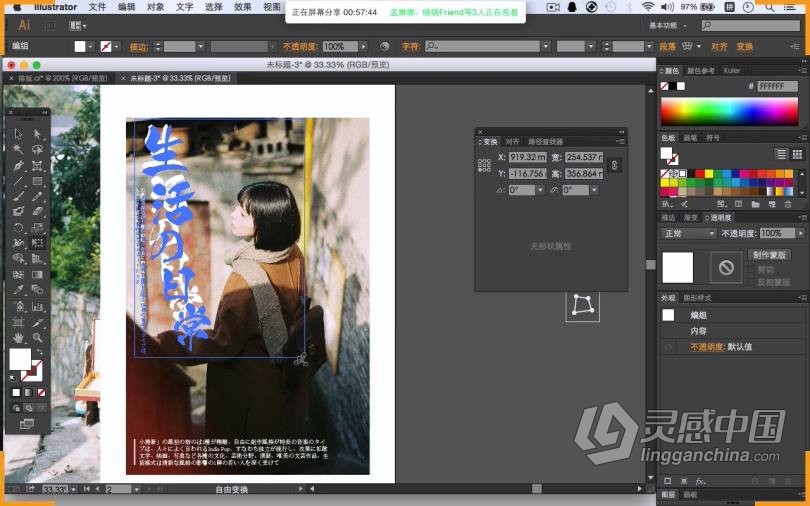This screenshot has height=506, width=810.
Task: Click the Free Distort widget icon
Action: click(582, 306)
